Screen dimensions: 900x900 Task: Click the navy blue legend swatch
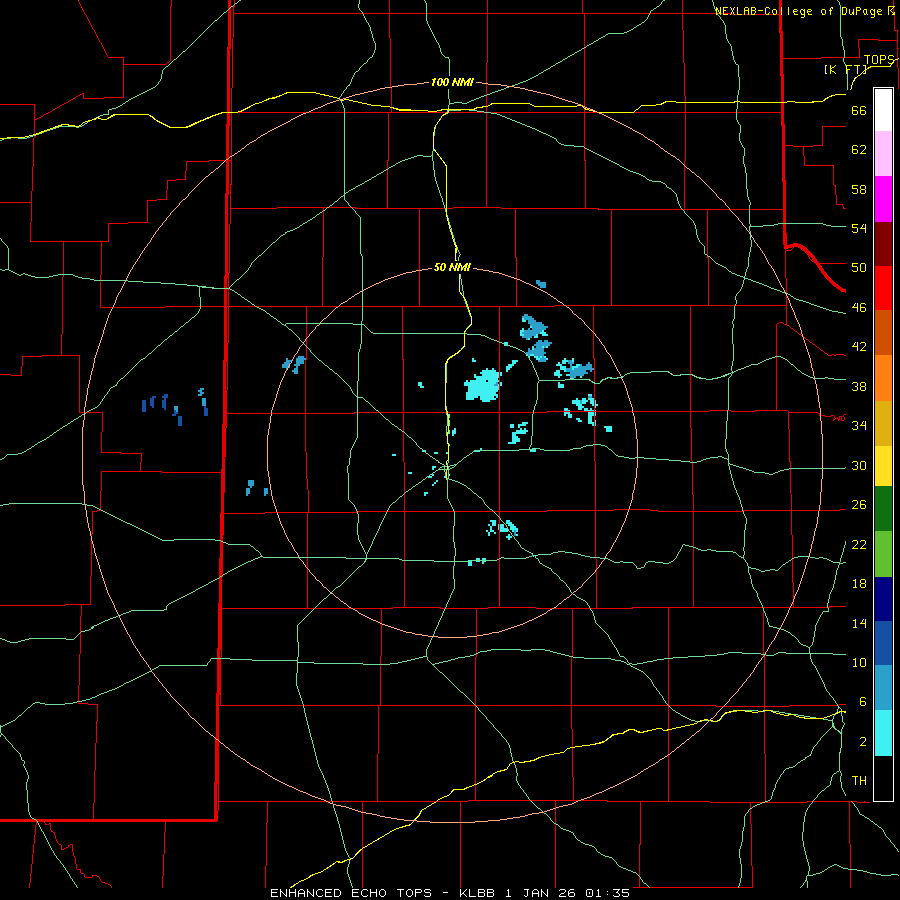coord(883,599)
